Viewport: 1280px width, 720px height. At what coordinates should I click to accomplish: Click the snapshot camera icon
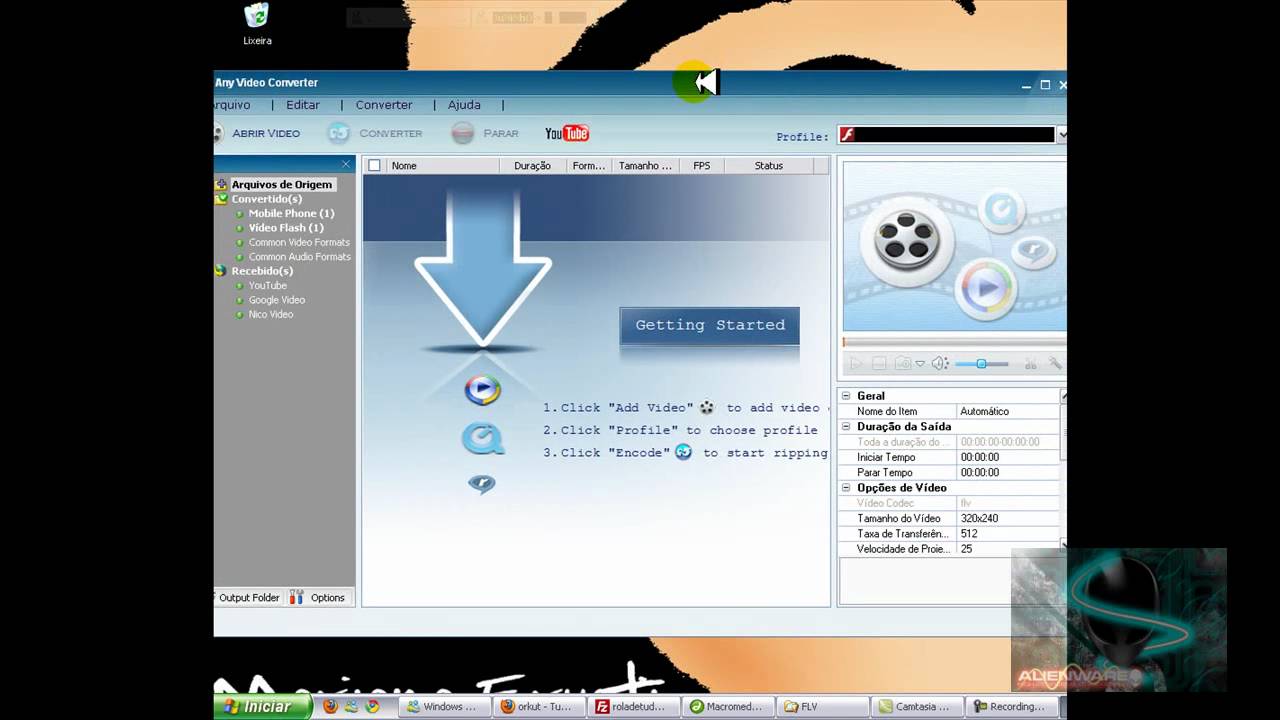(x=903, y=364)
